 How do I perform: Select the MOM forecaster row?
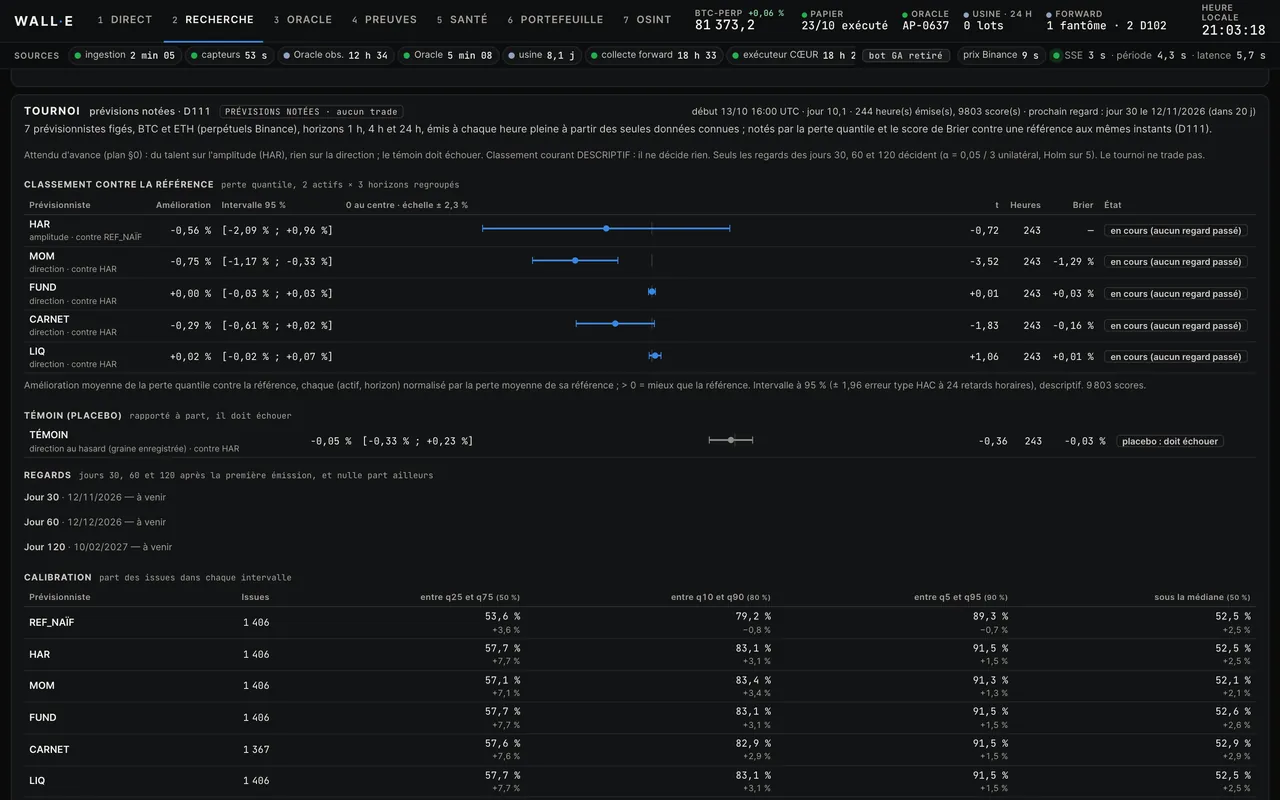[640, 262]
